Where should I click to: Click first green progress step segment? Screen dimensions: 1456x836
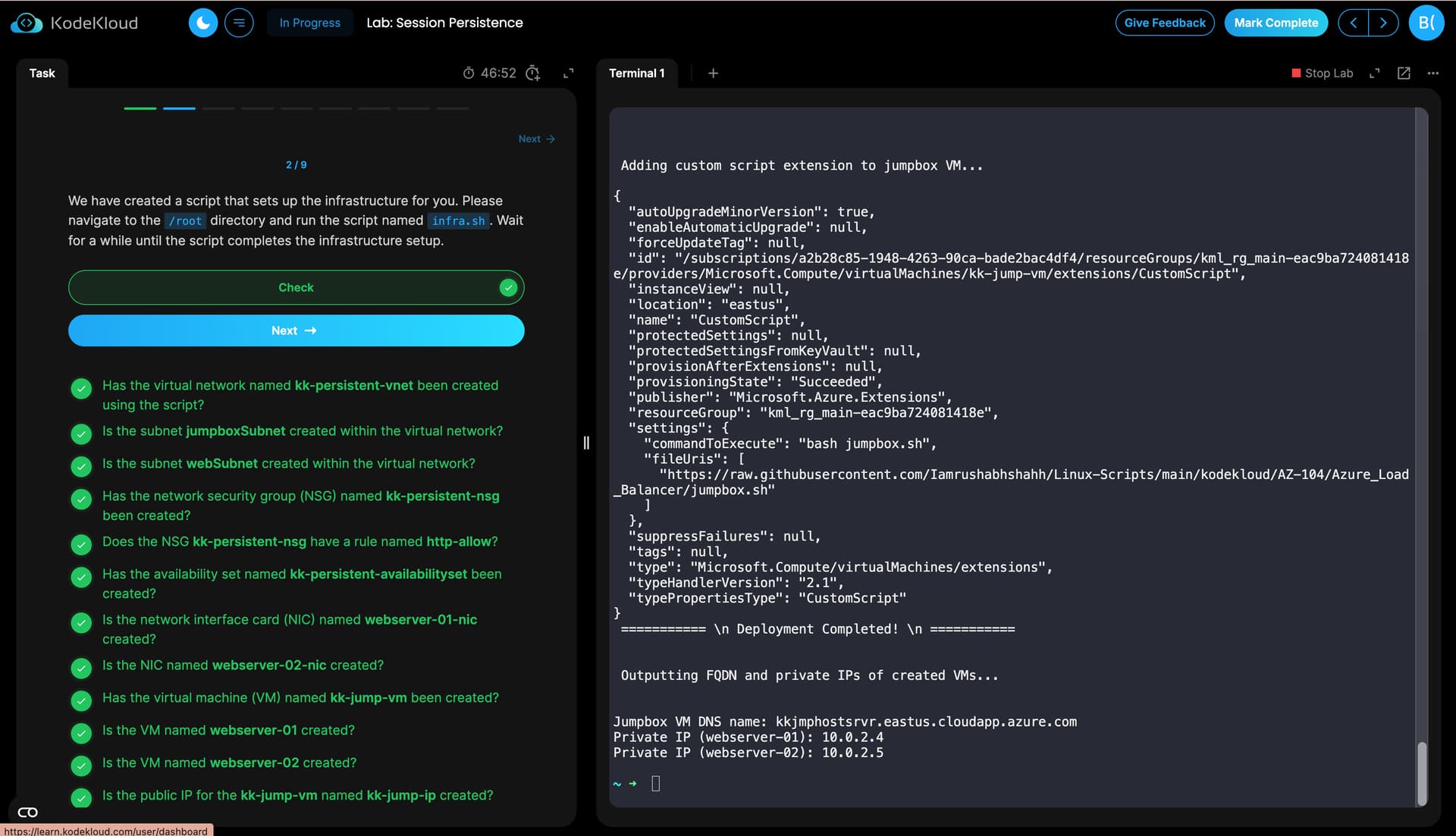coord(140,108)
